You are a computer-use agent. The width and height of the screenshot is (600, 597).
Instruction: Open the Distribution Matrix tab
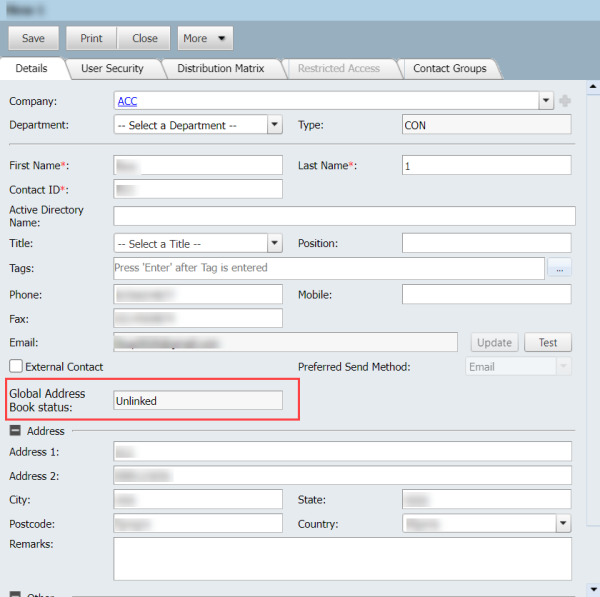coord(220,69)
